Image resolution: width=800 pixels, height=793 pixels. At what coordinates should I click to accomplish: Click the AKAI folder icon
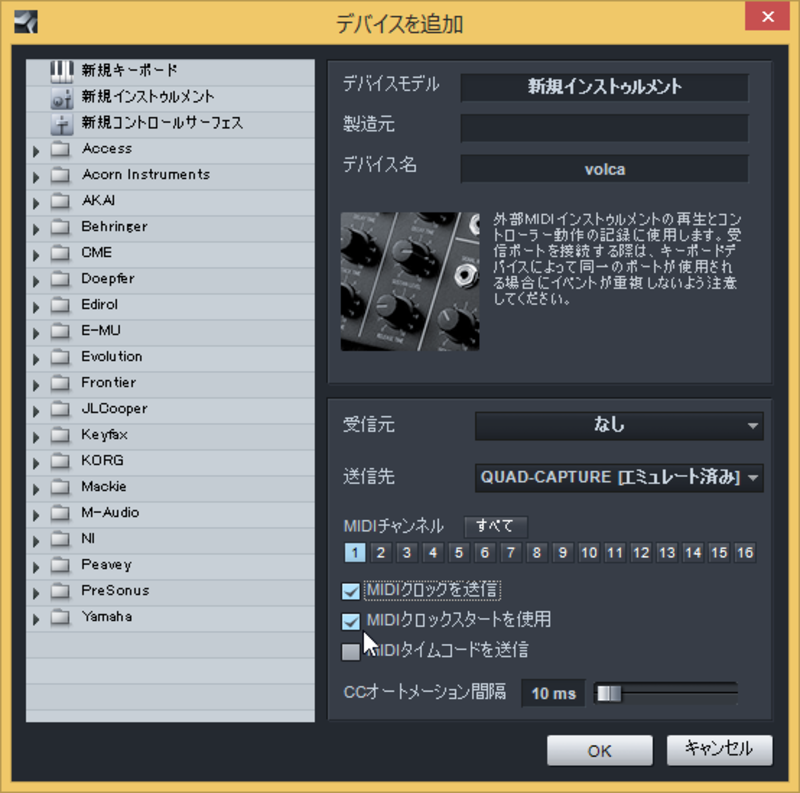pyautogui.click(x=61, y=202)
